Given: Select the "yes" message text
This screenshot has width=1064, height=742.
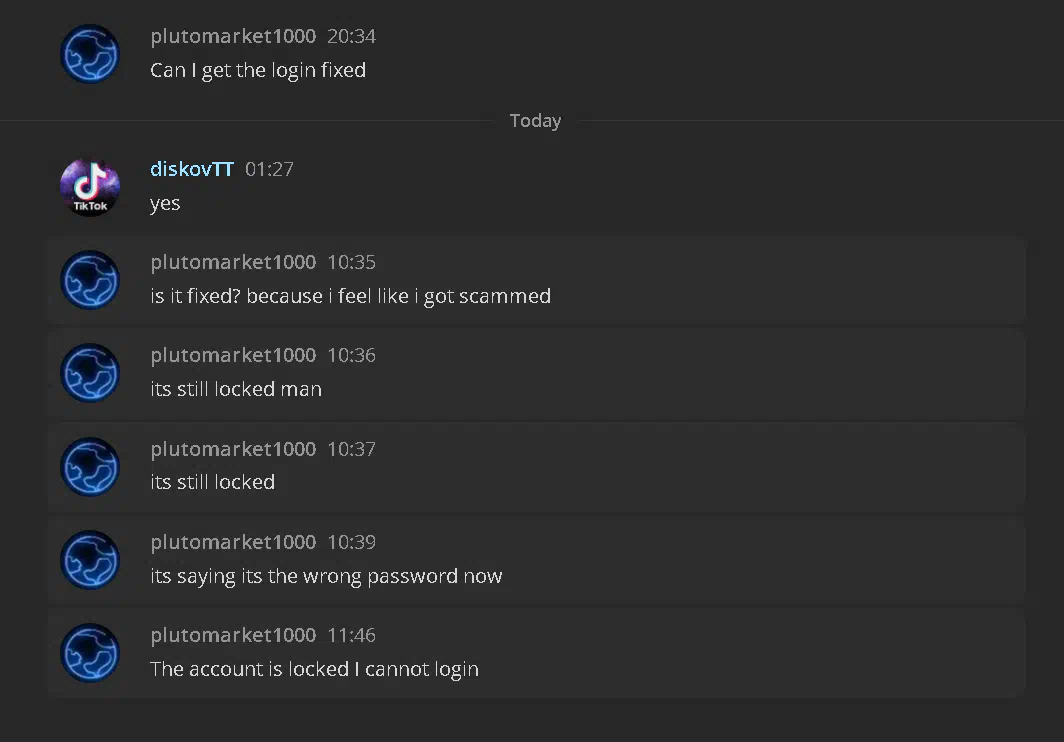Looking at the screenshot, I should (165, 203).
